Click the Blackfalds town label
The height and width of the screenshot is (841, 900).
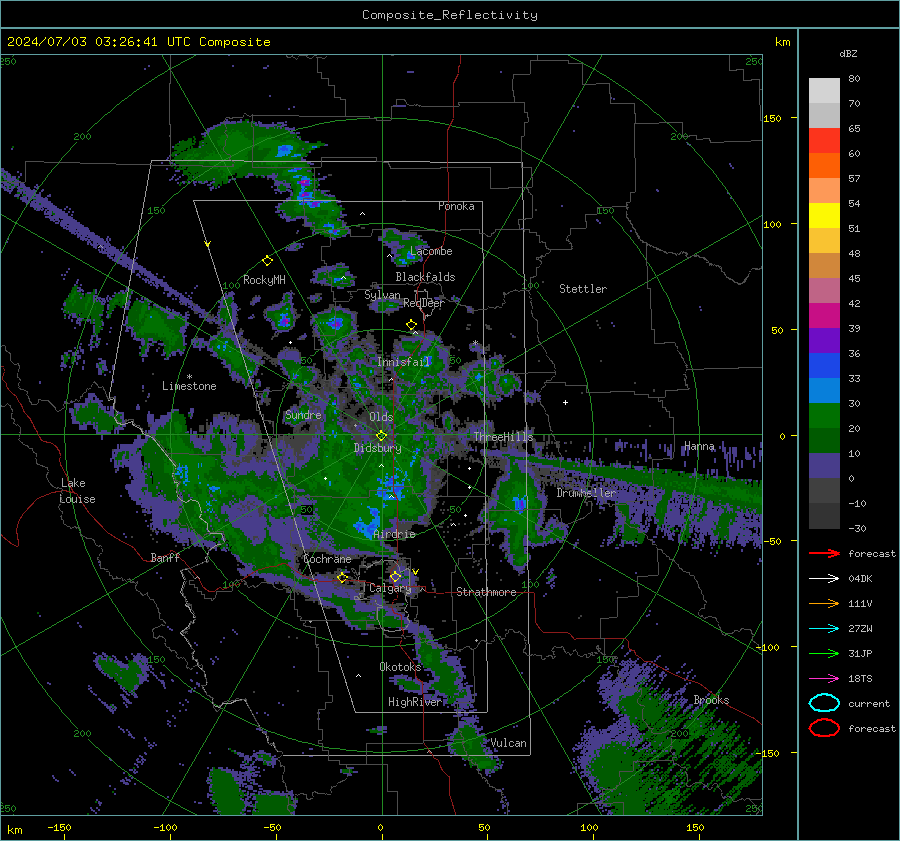pos(425,277)
